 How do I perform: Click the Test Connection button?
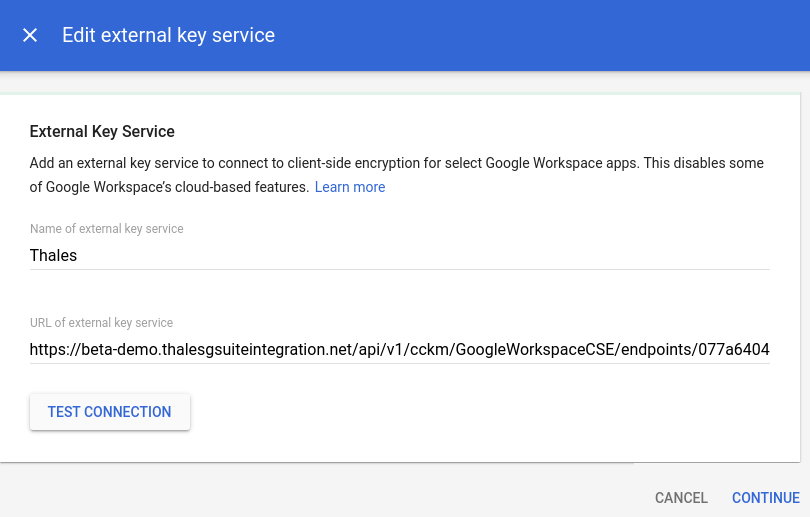point(110,412)
